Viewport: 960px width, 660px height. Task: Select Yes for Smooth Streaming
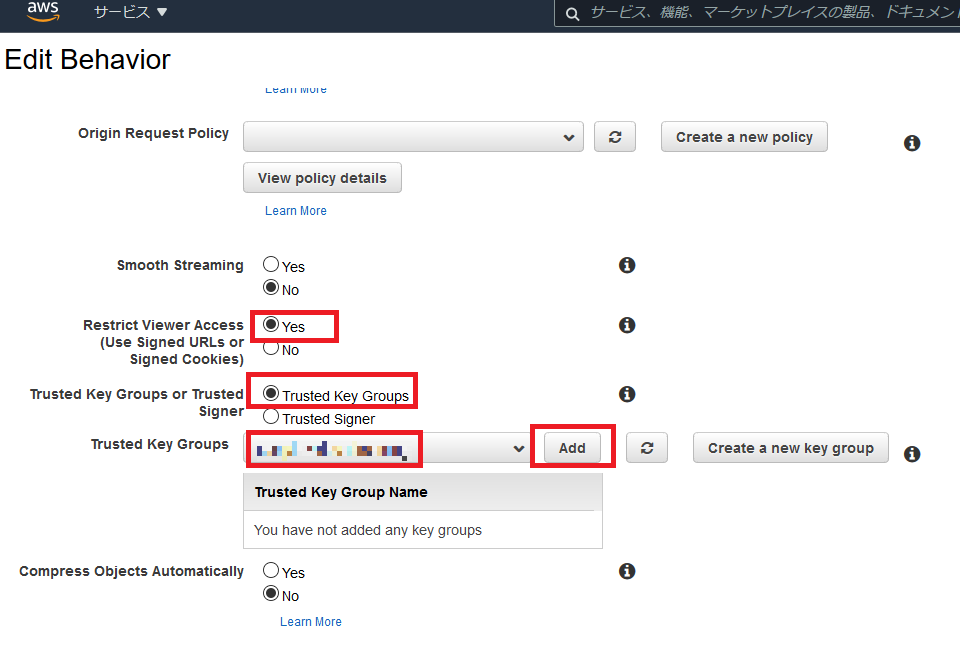pos(271,264)
